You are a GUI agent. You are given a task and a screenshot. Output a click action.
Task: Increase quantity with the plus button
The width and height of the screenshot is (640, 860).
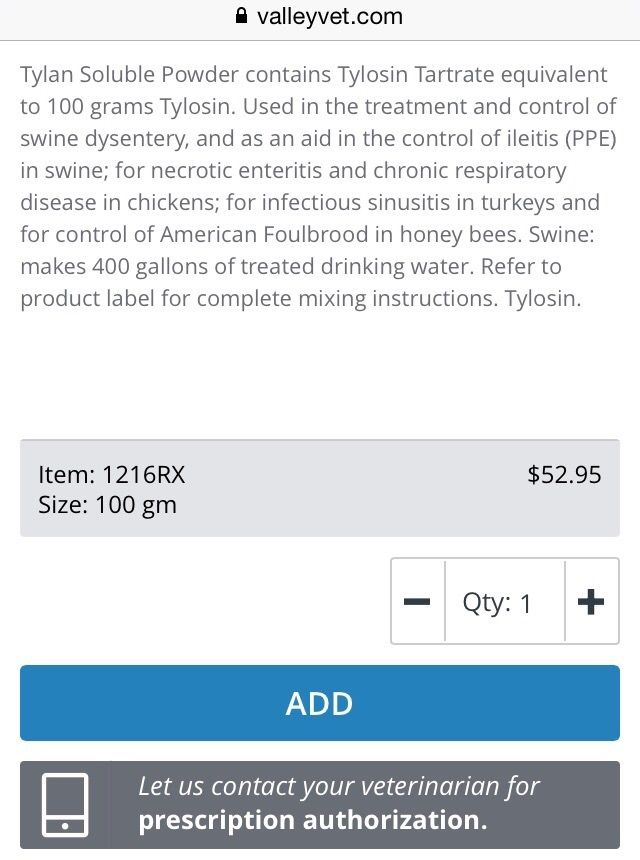click(x=591, y=601)
